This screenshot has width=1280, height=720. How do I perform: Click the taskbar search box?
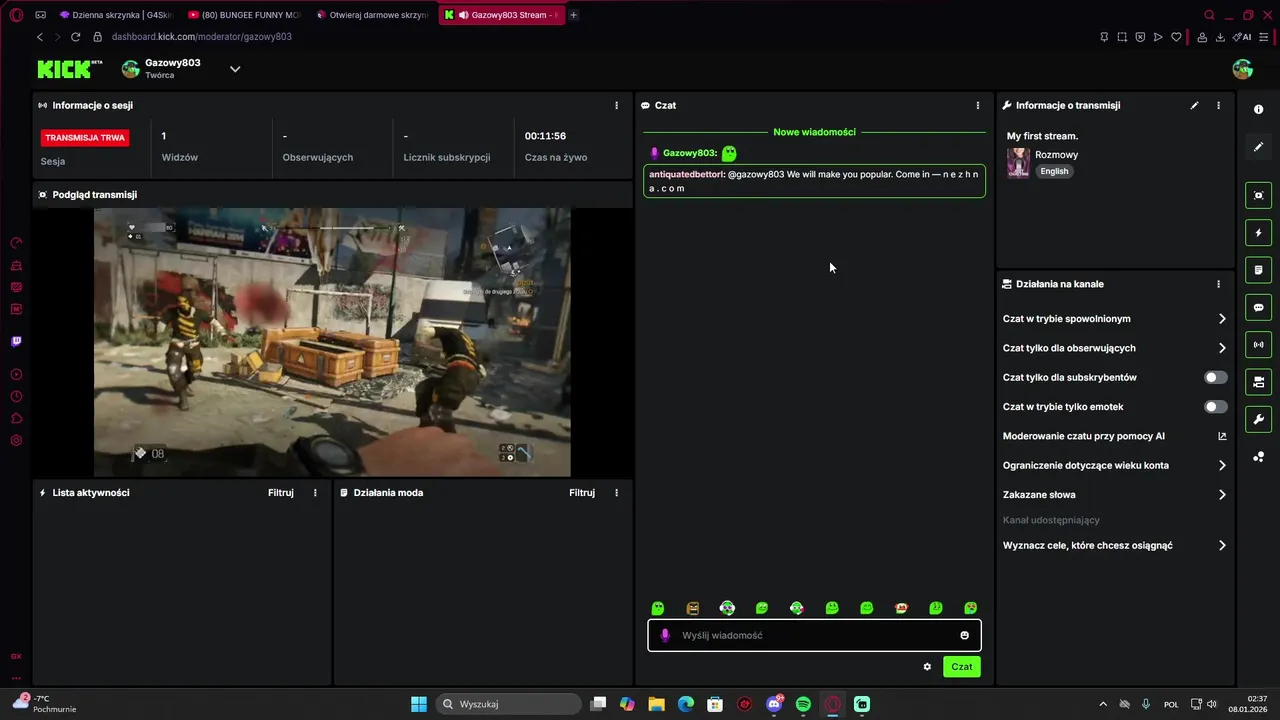[x=508, y=704]
